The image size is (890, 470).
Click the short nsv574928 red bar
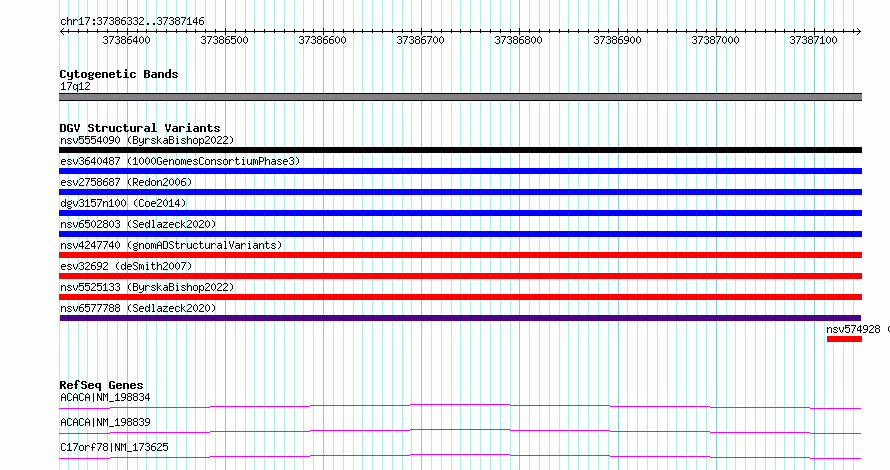pyautogui.click(x=844, y=339)
